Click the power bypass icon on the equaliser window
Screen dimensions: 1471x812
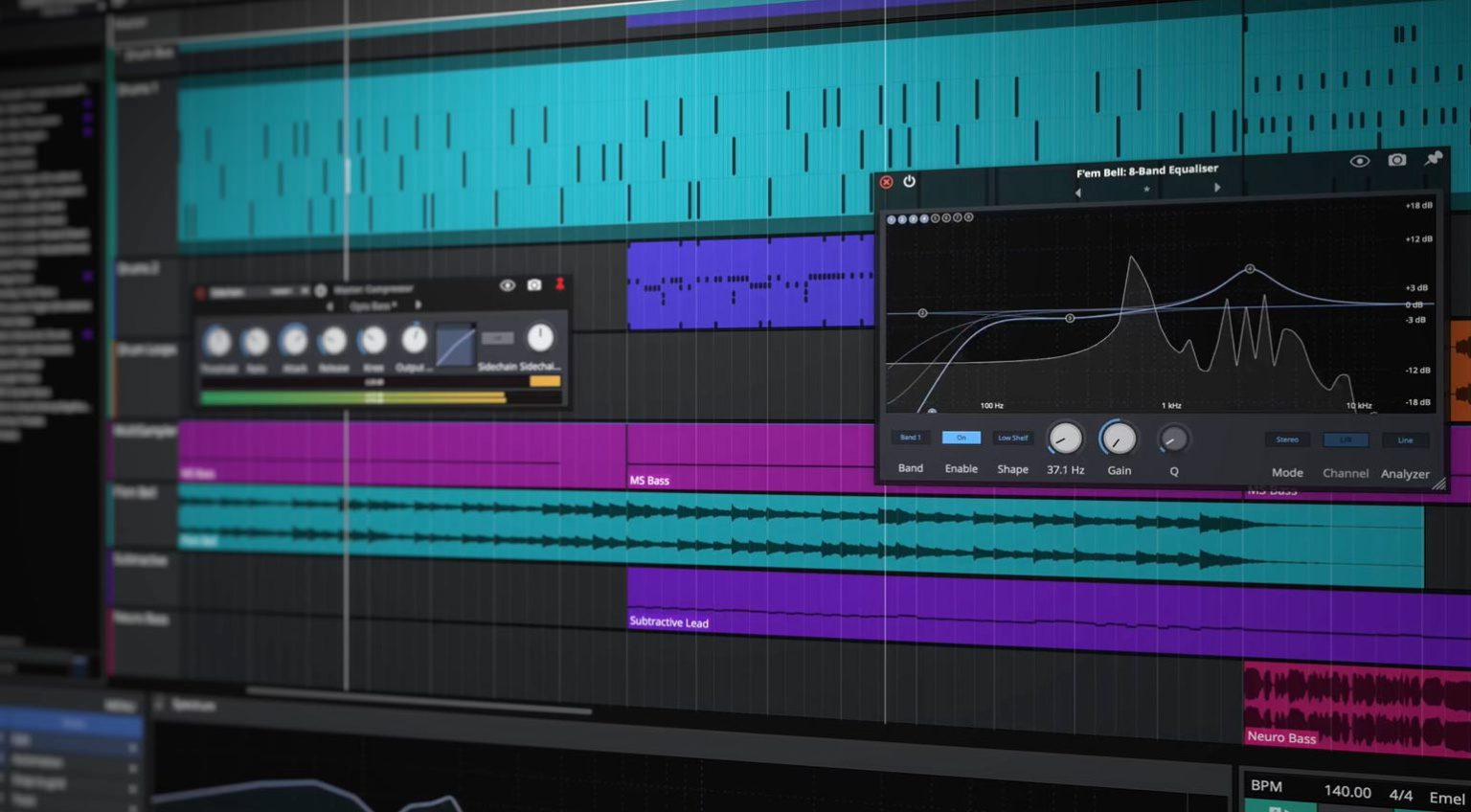909,181
